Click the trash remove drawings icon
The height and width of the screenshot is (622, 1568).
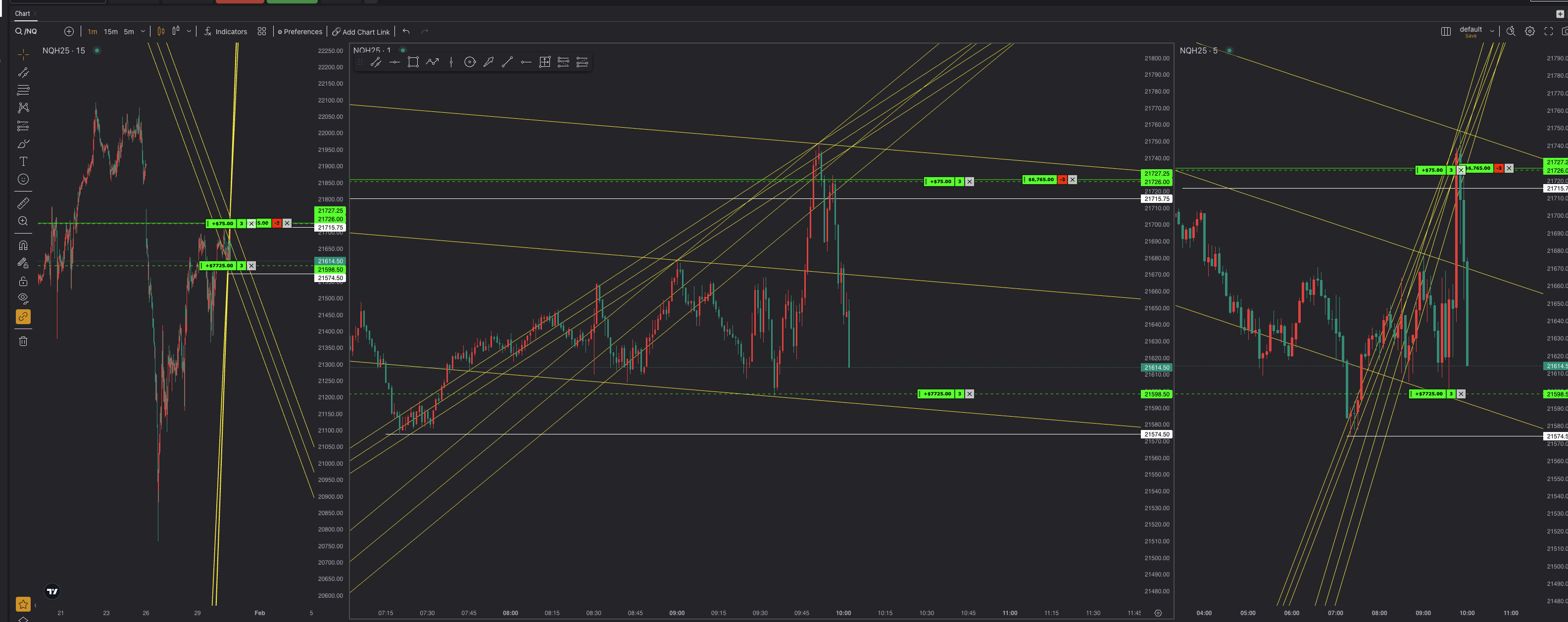click(x=23, y=341)
